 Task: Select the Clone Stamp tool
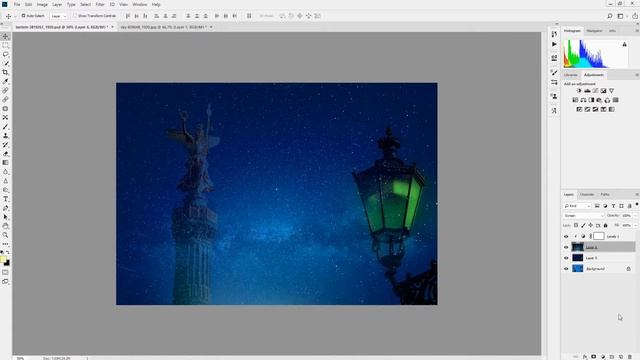click(5, 136)
